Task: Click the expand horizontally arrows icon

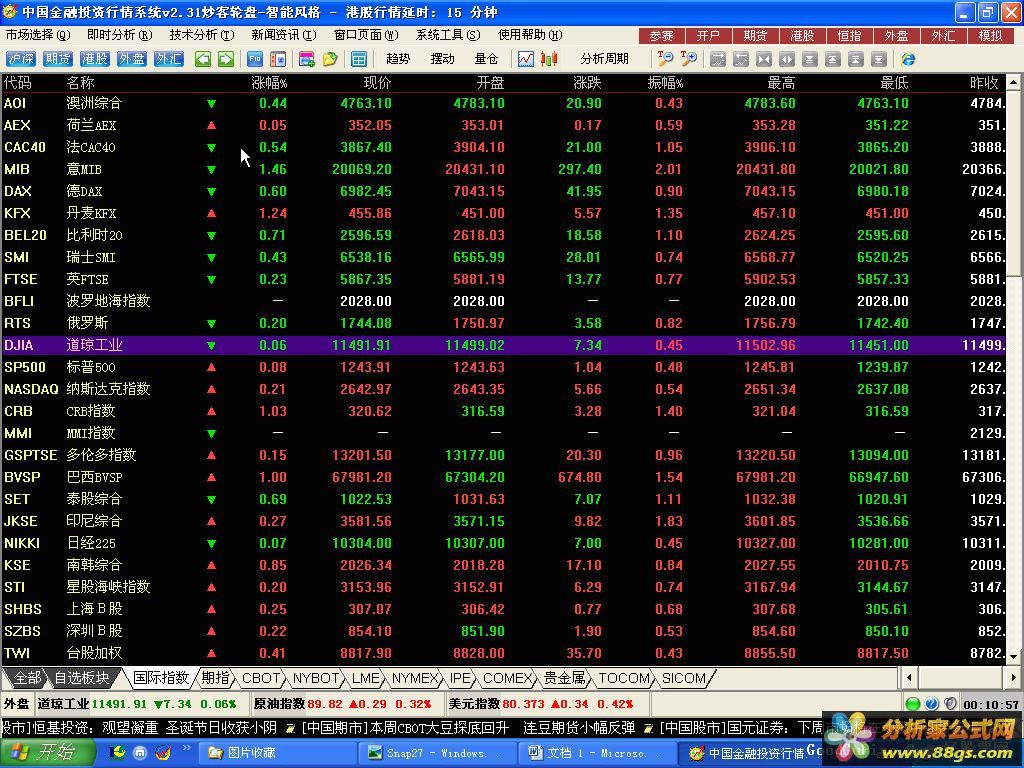Action: 787,60
